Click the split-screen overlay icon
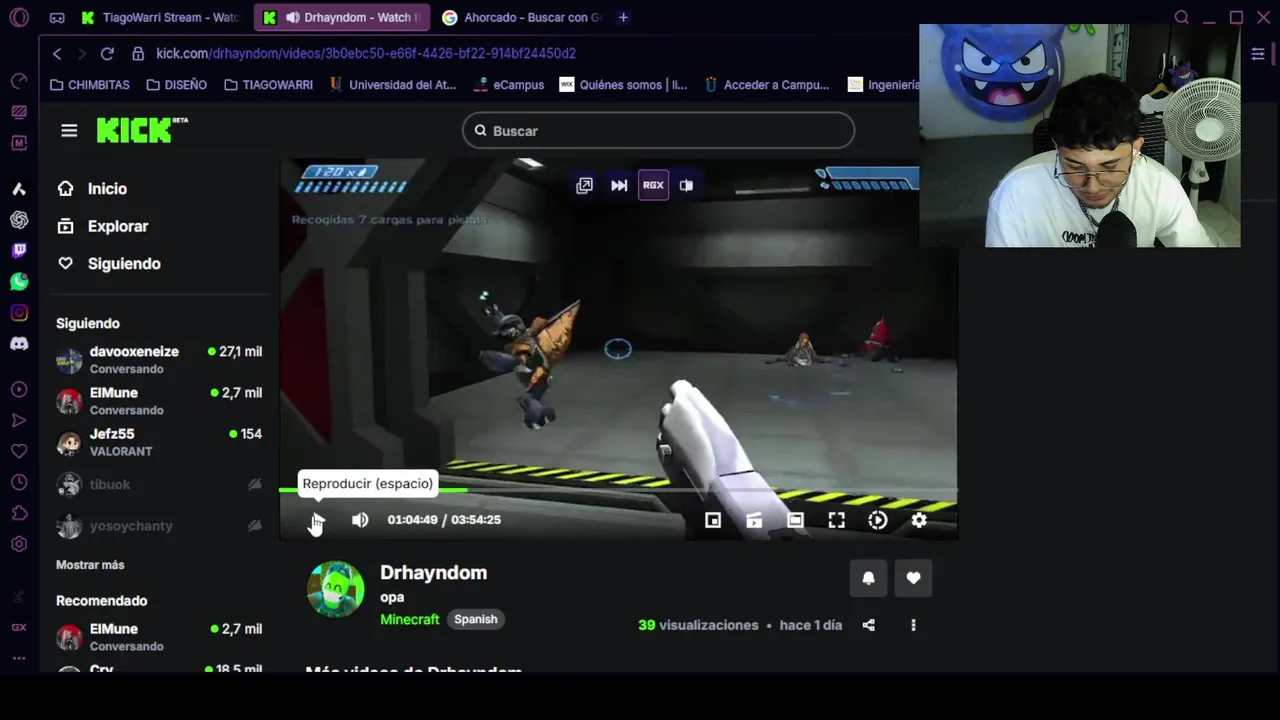1280x720 pixels. pyautogui.click(x=686, y=185)
